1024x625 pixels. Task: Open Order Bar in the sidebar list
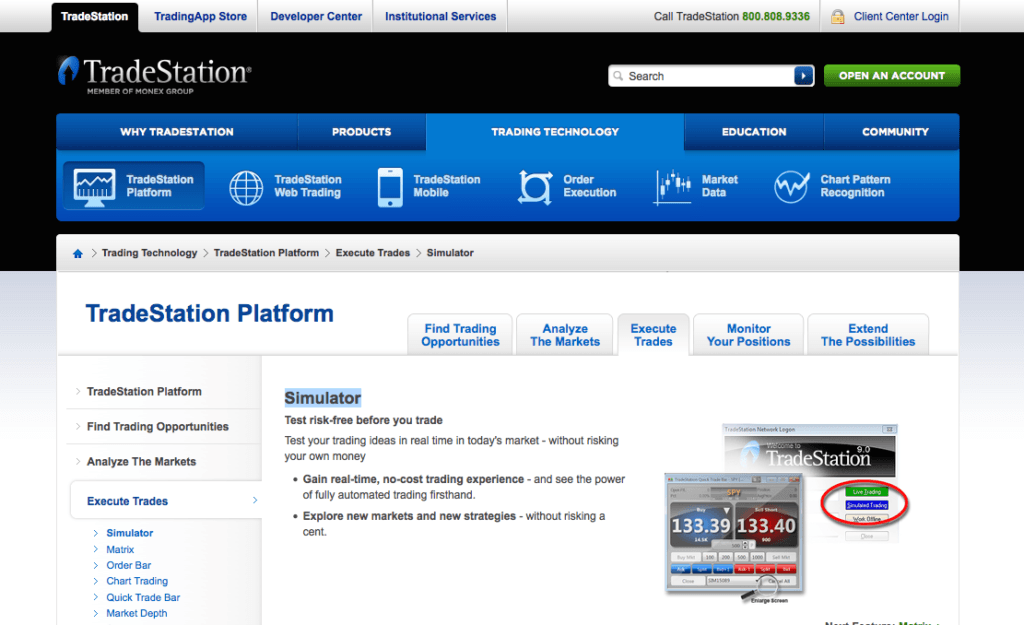pos(128,565)
